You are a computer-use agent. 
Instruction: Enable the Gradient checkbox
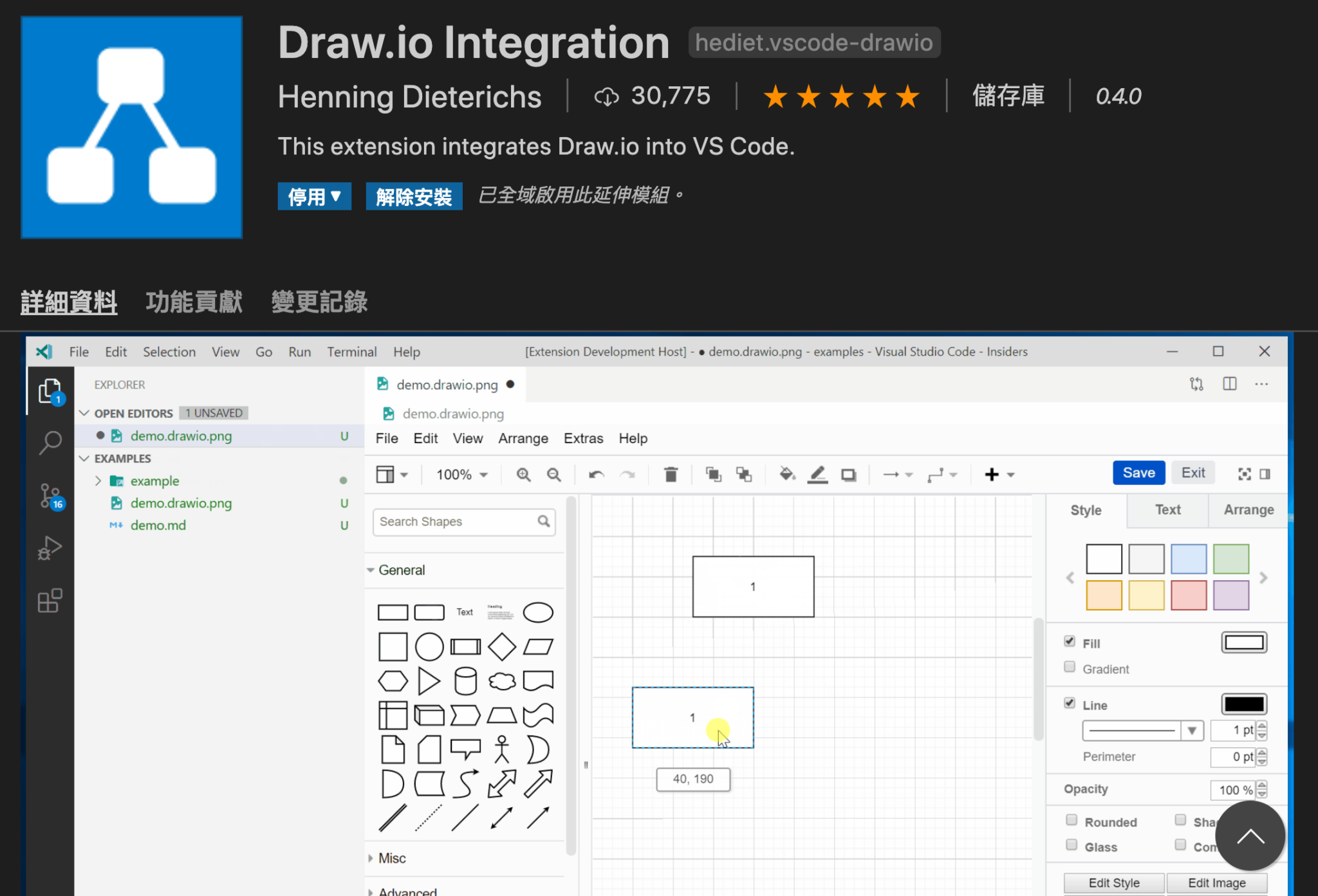click(1070, 668)
